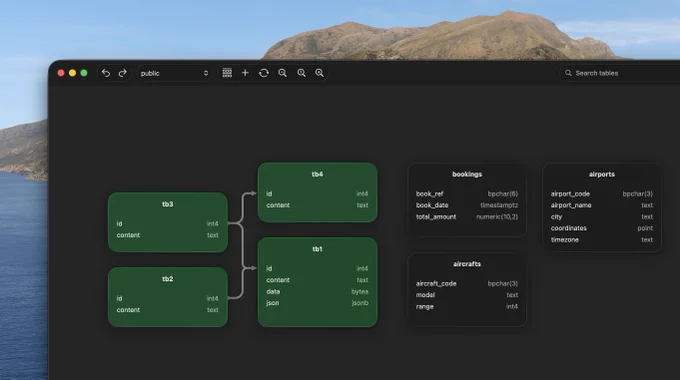Click the undo arrow icon
The image size is (680, 380).
(106, 73)
